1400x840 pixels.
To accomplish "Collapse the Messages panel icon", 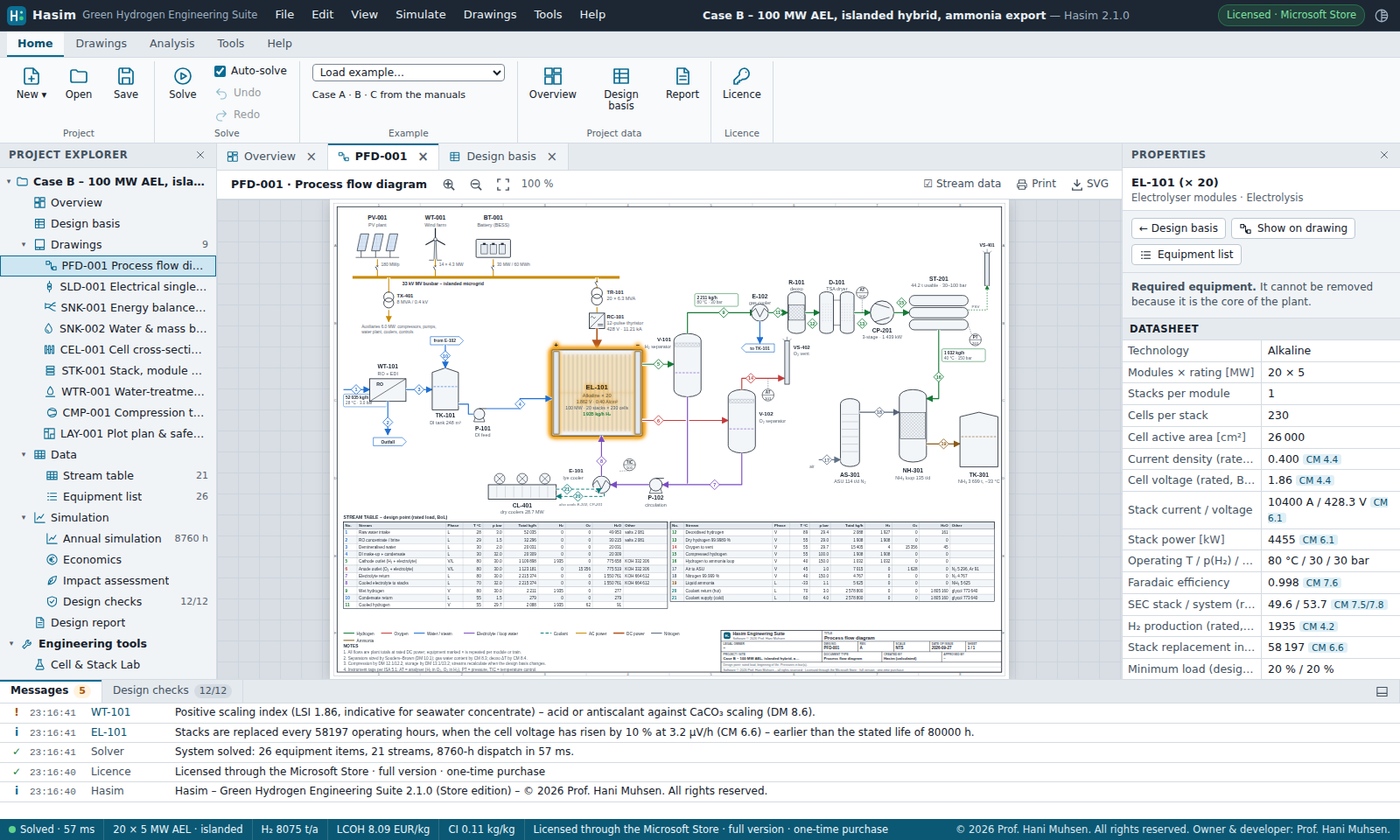I will (1382, 691).
